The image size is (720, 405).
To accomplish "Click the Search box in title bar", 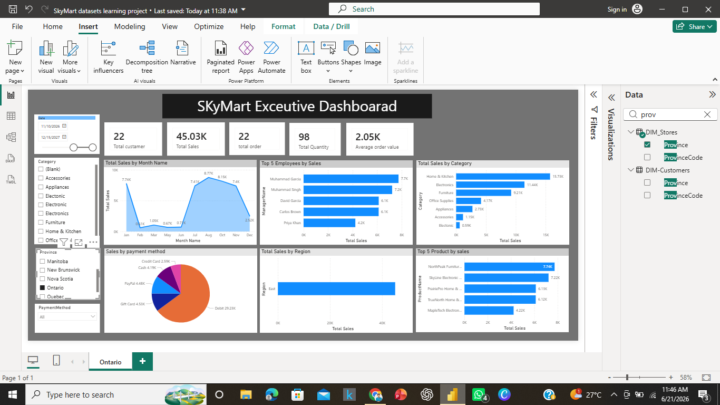I will point(434,9).
